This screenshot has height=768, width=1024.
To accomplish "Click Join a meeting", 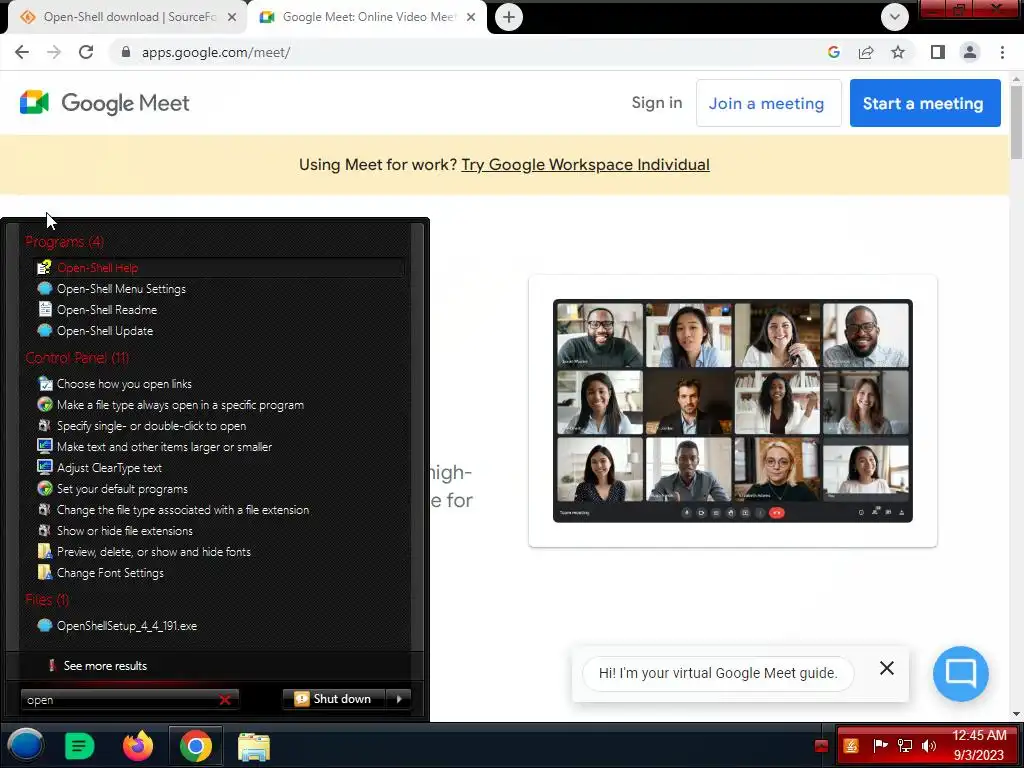I will [x=768, y=103].
